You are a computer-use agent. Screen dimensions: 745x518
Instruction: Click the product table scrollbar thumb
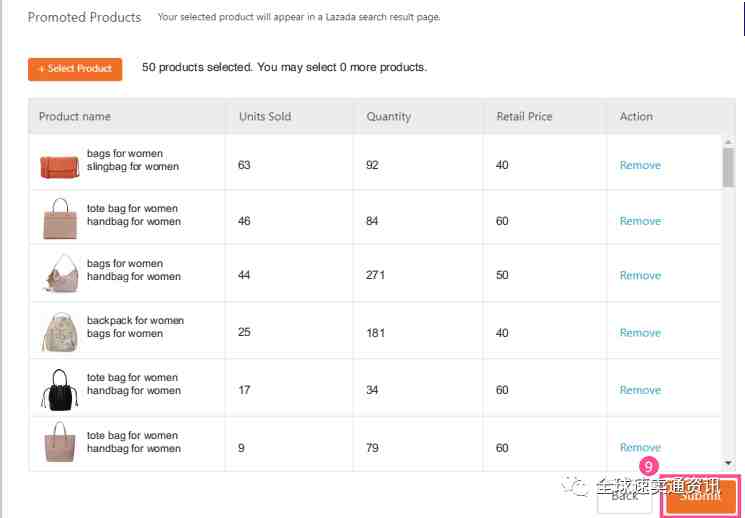(728, 167)
